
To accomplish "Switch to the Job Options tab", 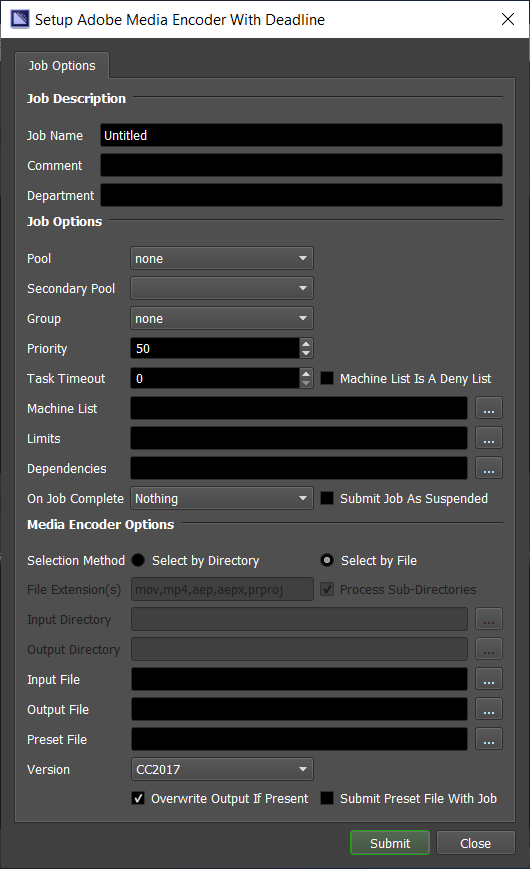I will (x=62, y=65).
